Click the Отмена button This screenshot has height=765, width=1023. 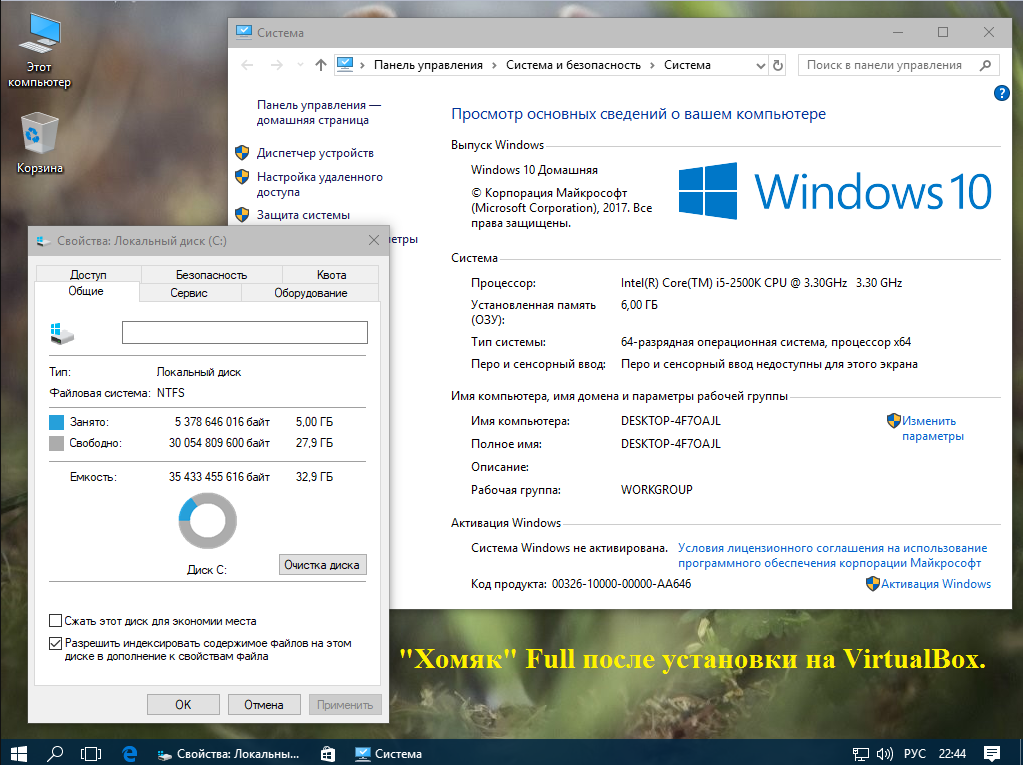[x=264, y=704]
